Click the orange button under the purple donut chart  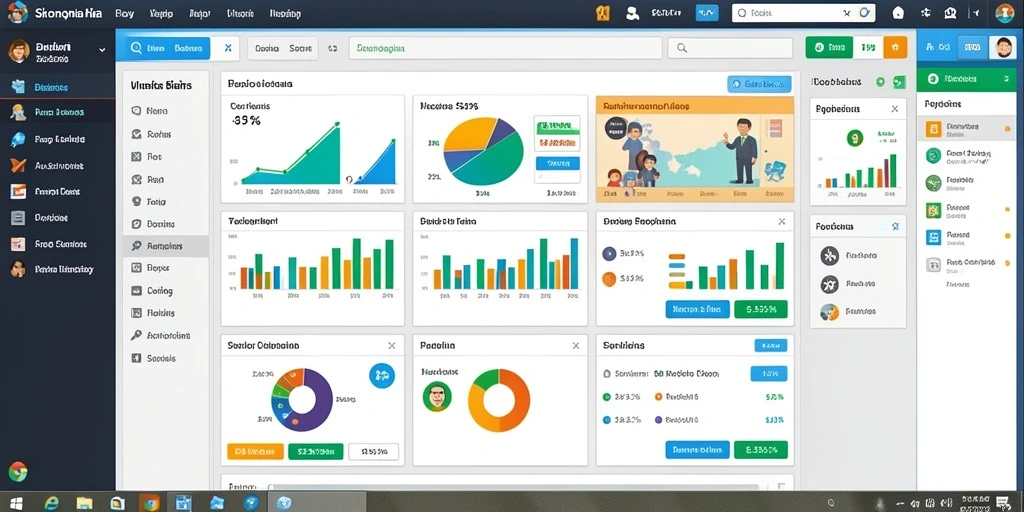255,451
